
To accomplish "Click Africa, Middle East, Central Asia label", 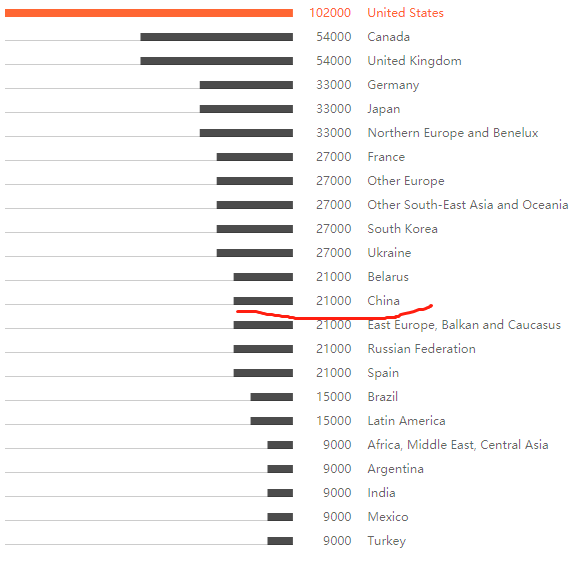I will (x=458, y=445).
